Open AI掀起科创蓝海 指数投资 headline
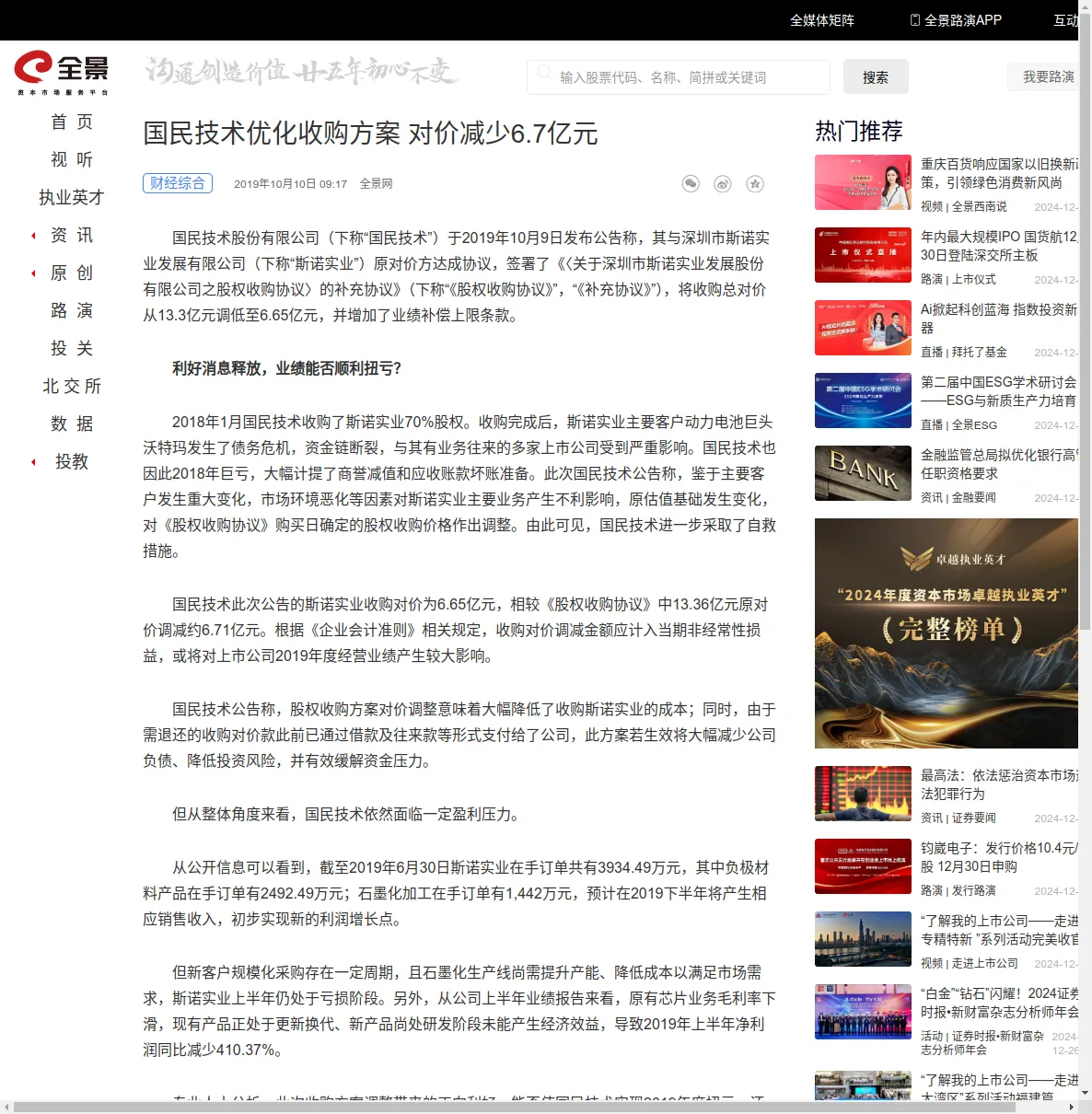Image resolution: width=1092 pixels, height=1114 pixels. pyautogui.click(x=999, y=319)
